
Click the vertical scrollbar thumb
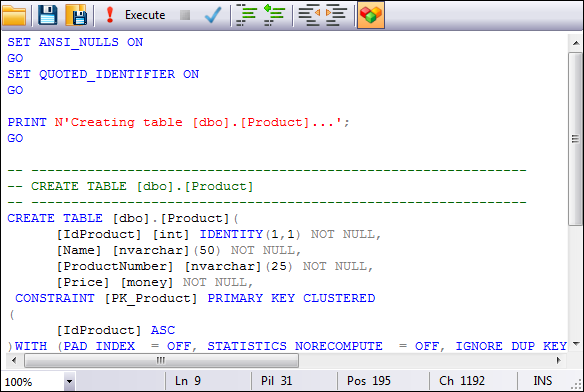(575, 139)
